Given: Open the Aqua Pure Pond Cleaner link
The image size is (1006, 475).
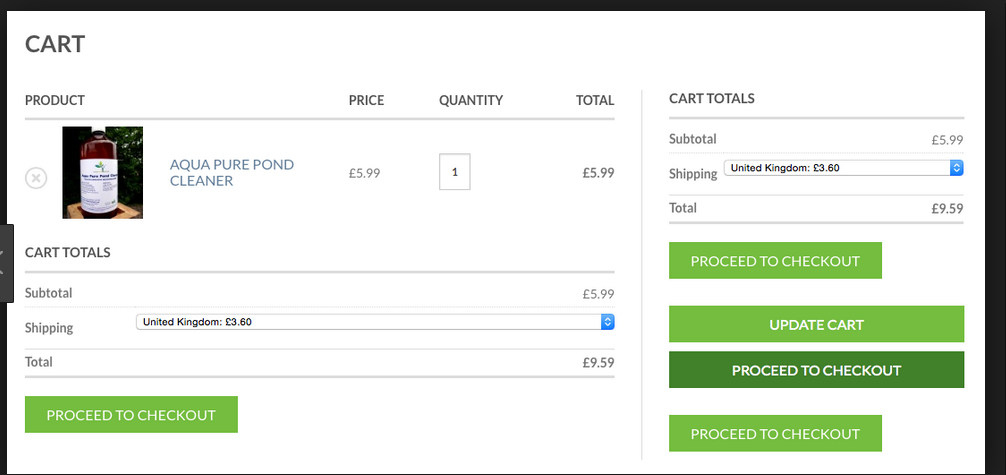Looking at the screenshot, I should click(x=232, y=172).
